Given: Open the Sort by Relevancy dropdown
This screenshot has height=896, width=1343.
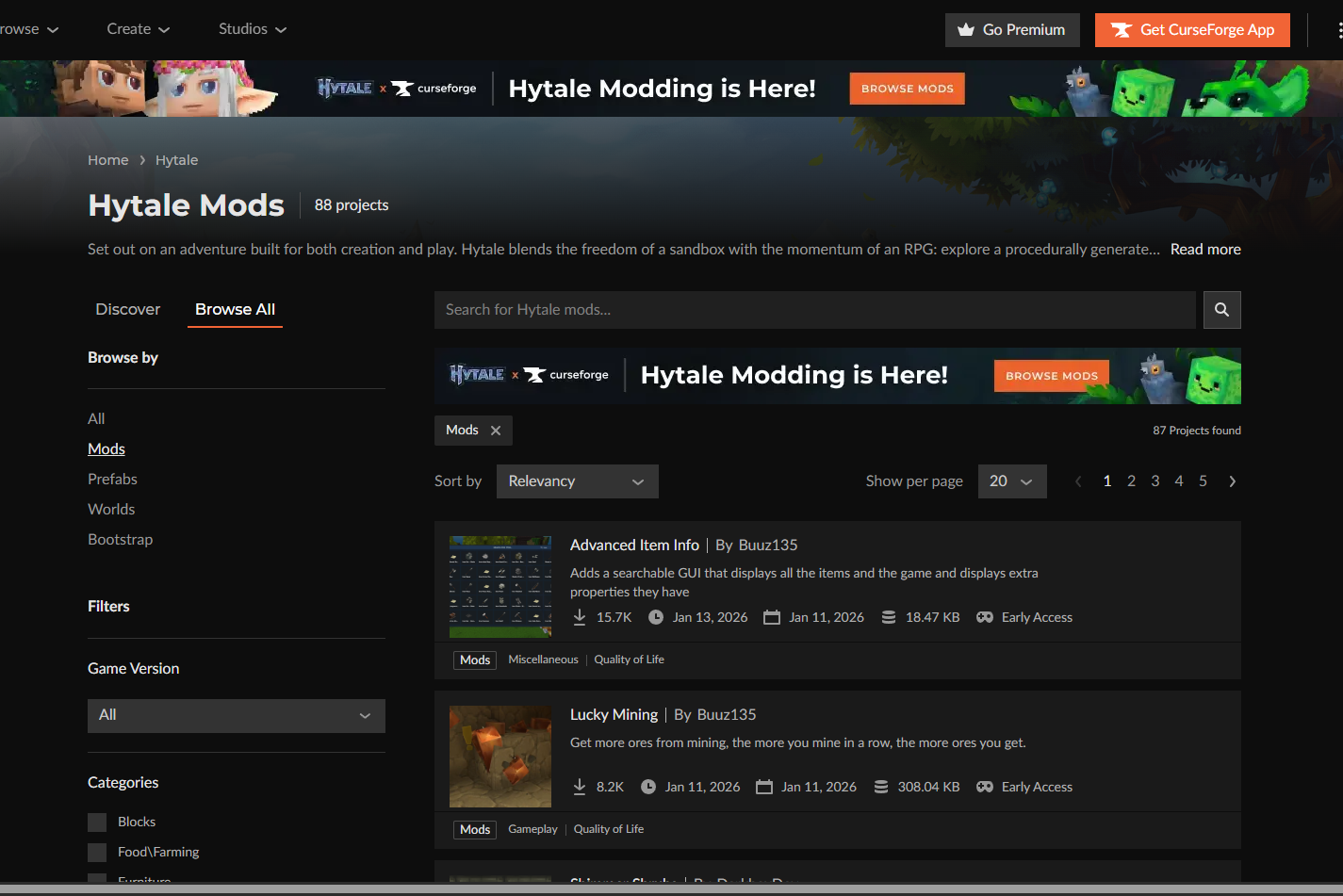Looking at the screenshot, I should pos(577,481).
